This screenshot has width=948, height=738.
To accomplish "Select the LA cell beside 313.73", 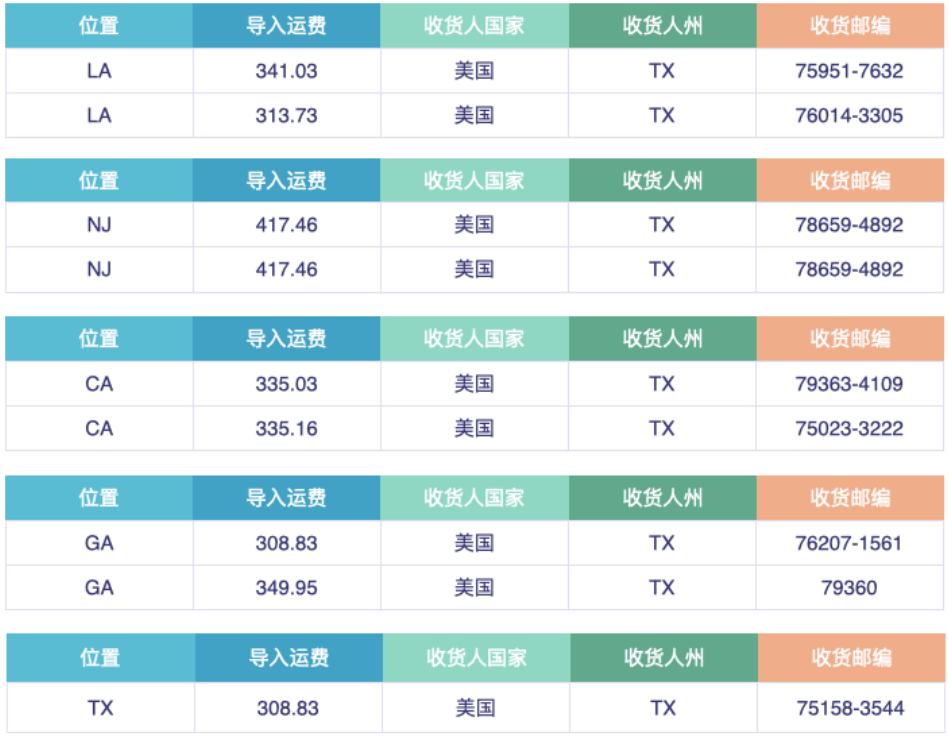I will [x=99, y=115].
